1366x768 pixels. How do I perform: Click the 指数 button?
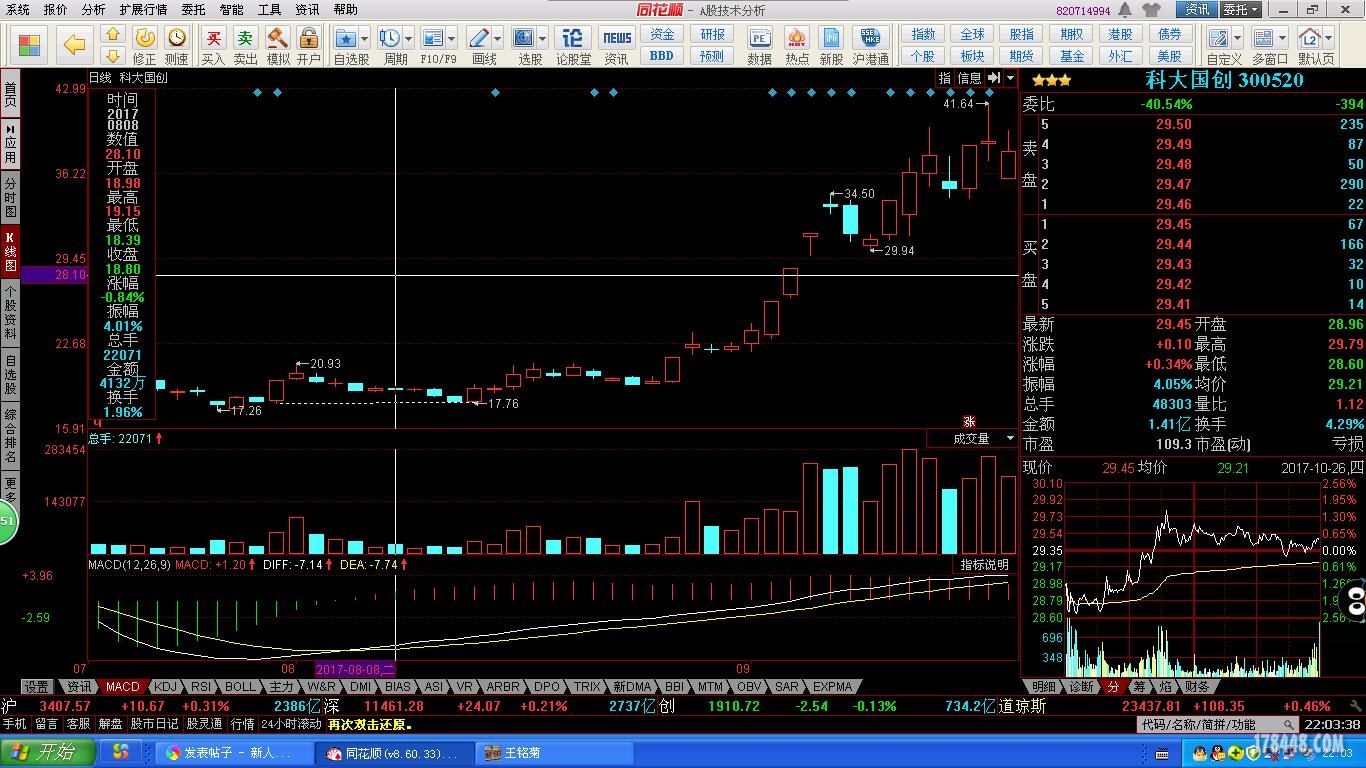[923, 35]
